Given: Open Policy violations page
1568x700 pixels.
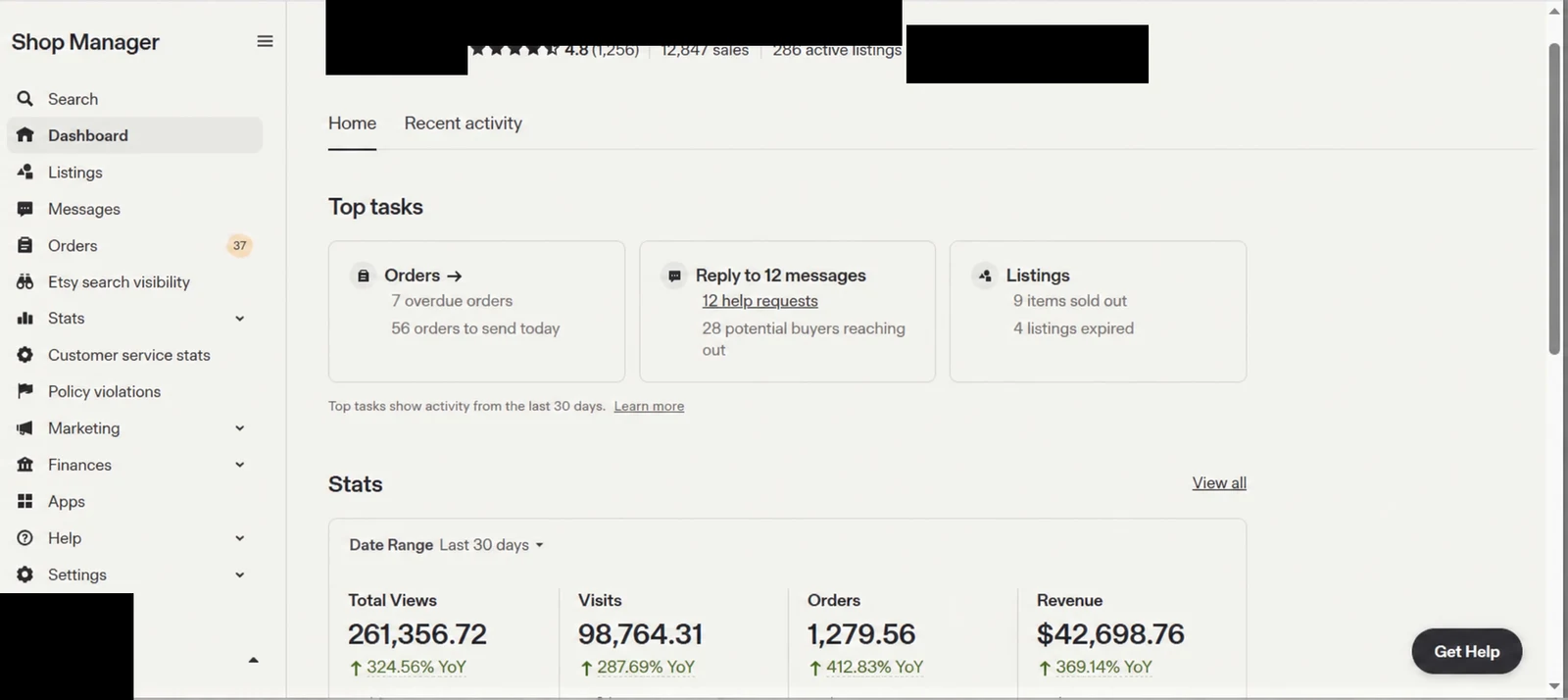Looking at the screenshot, I should [x=135, y=391].
